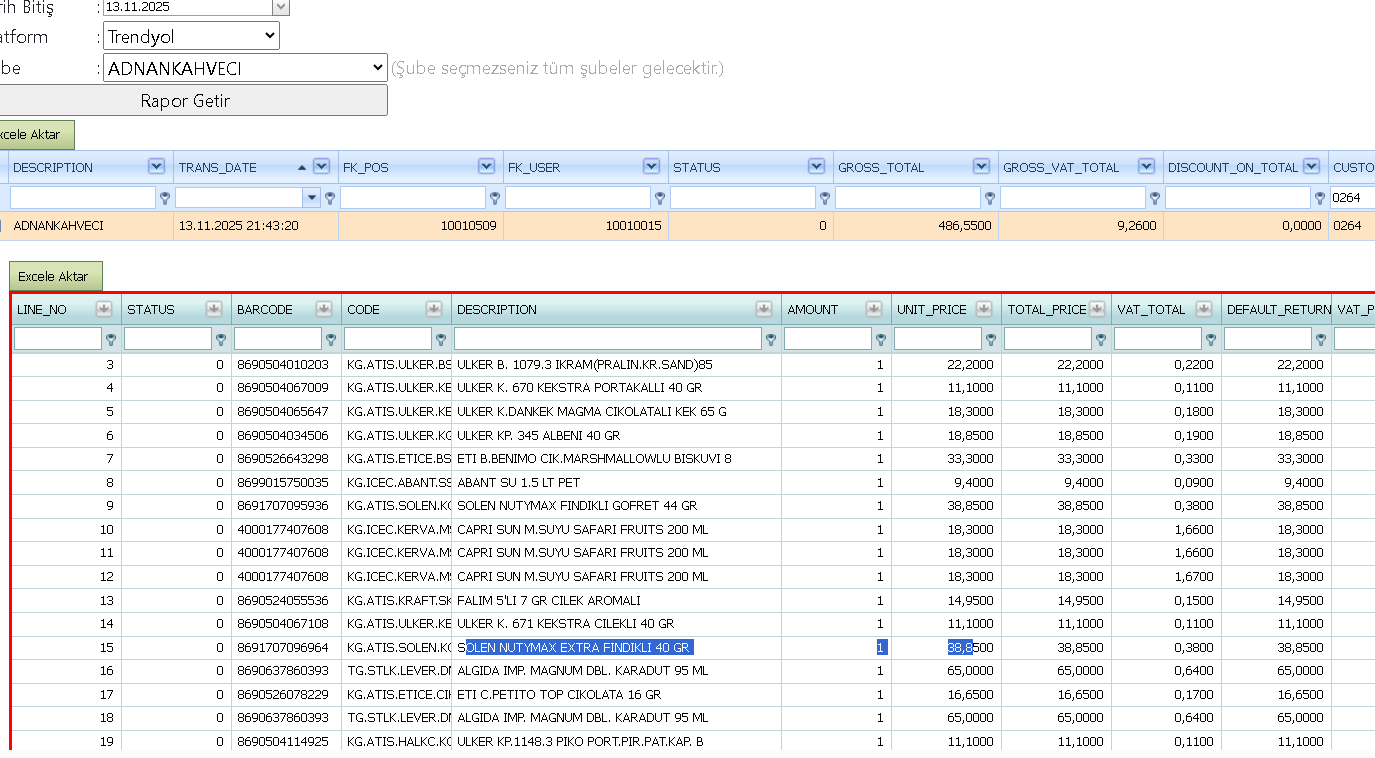Click the FK_POS column filter icon
The height and width of the screenshot is (758, 1375).
click(495, 198)
